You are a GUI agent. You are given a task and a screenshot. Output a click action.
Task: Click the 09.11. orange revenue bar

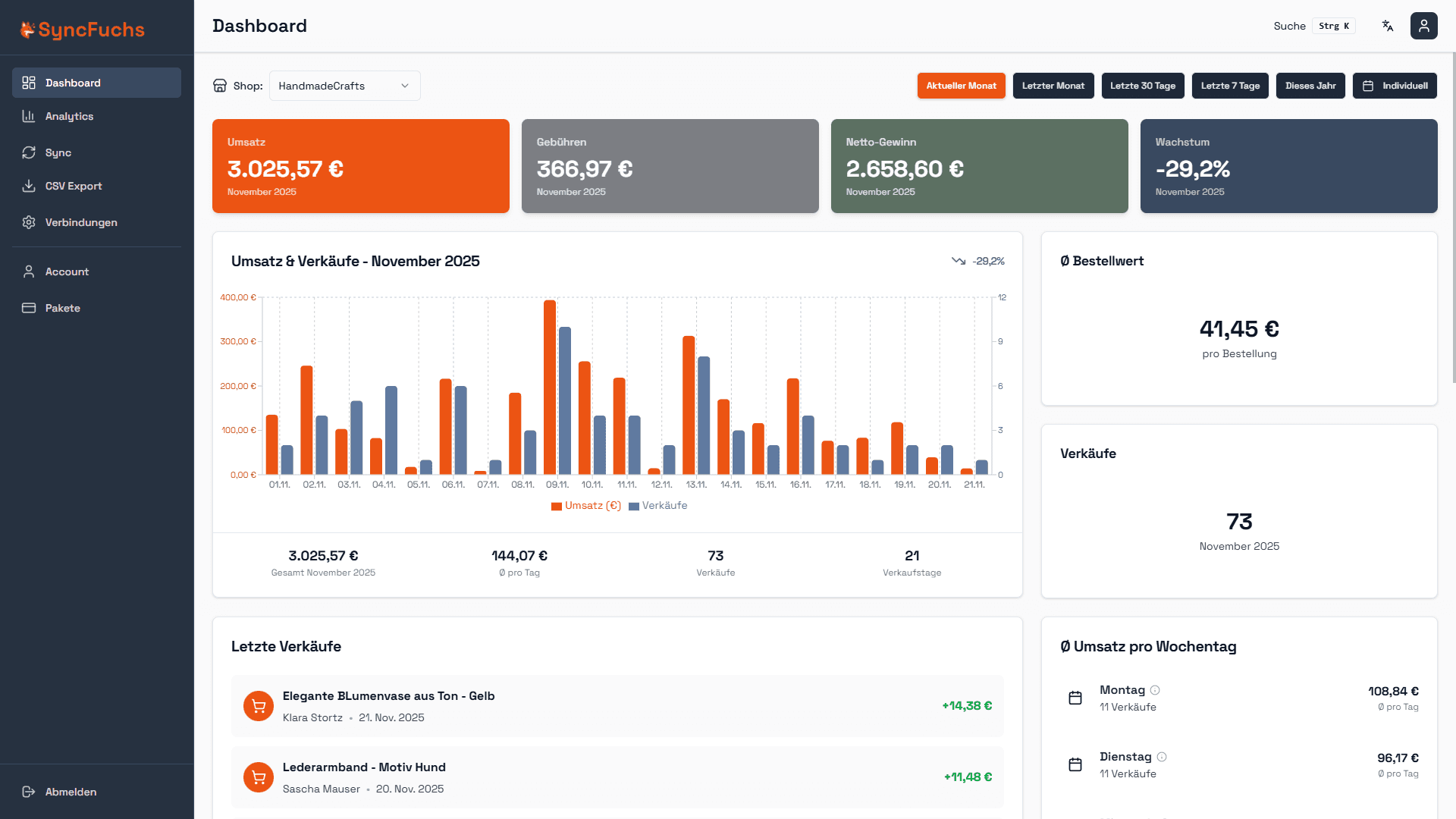(x=550, y=387)
